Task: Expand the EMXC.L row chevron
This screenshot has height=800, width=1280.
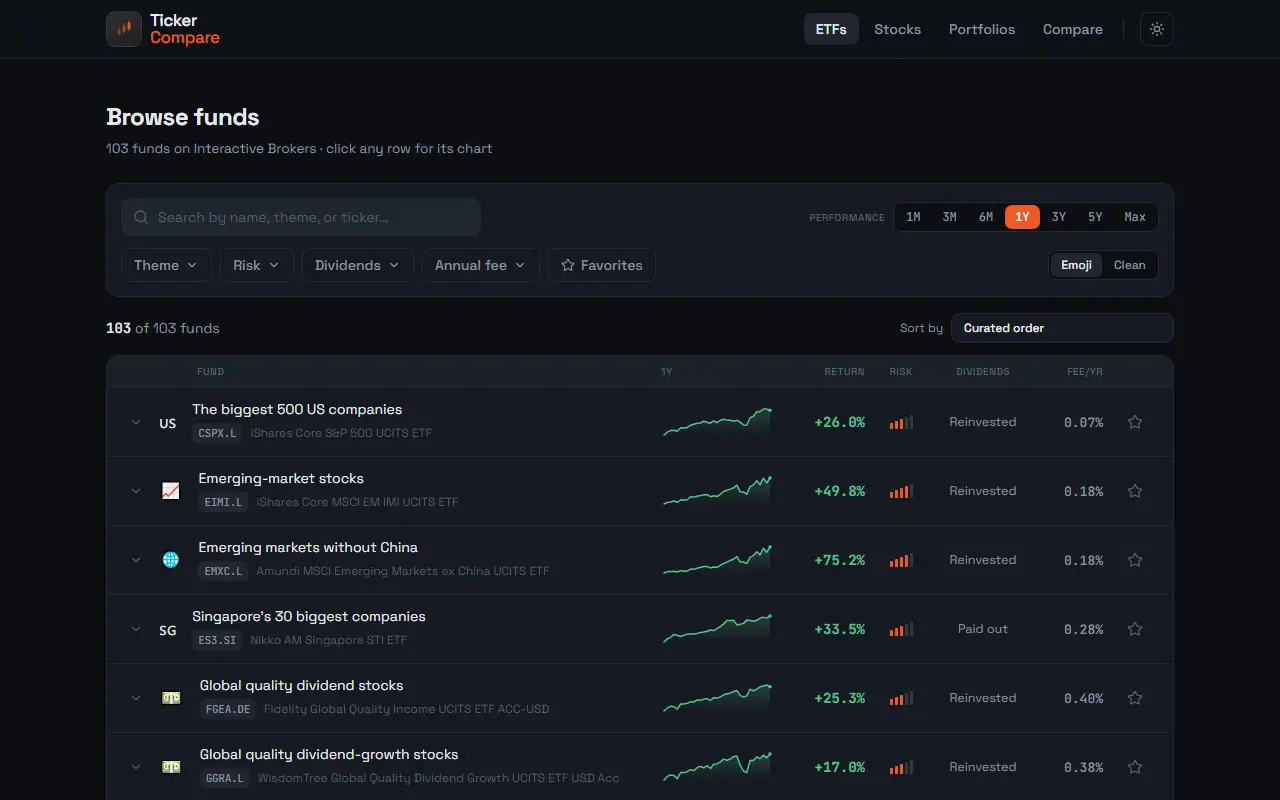Action: tap(136, 560)
